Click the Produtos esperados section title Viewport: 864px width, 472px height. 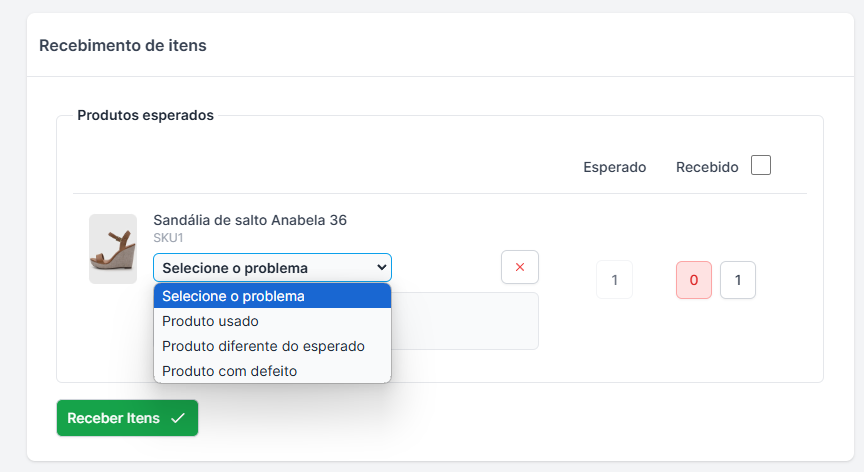(x=145, y=115)
